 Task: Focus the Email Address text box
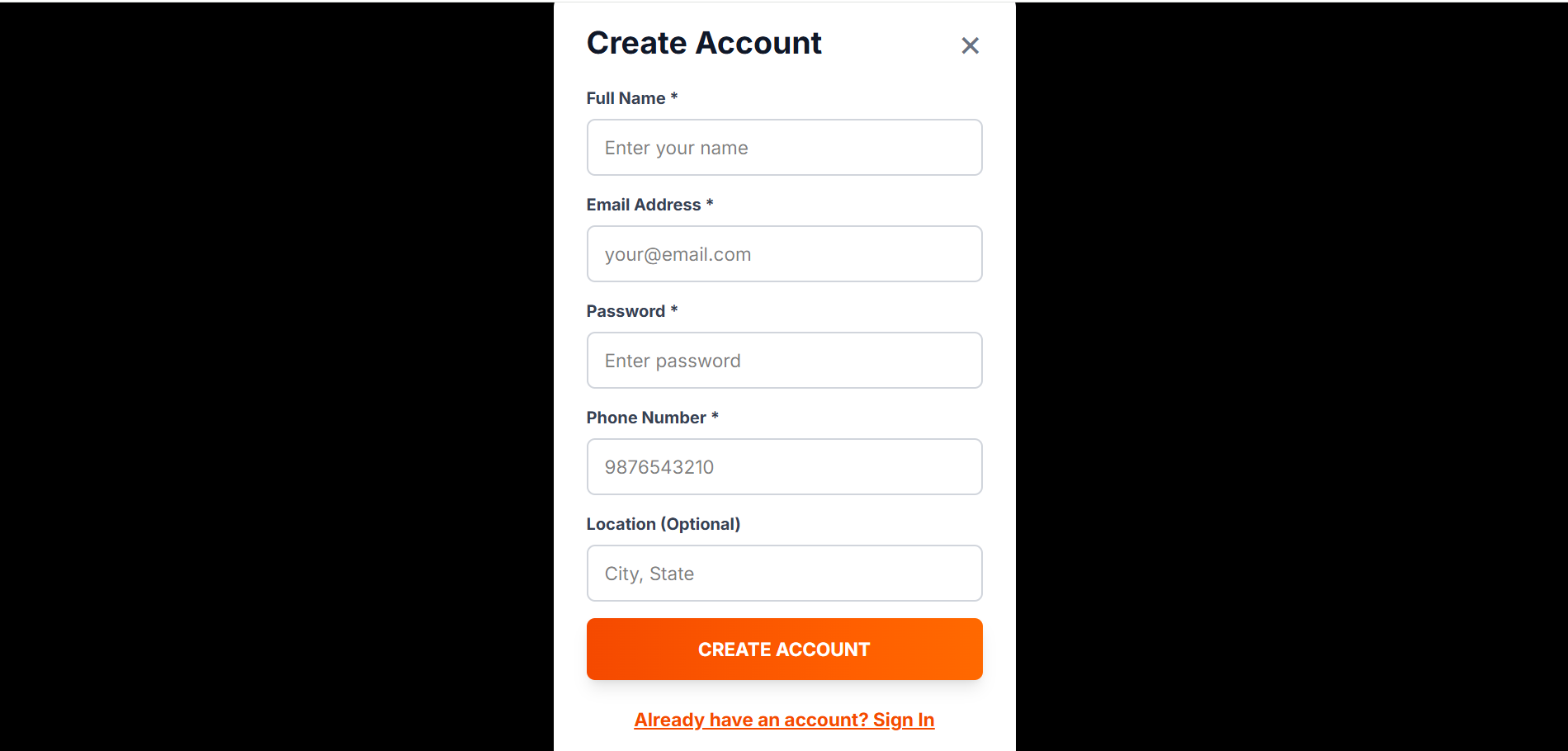pos(784,254)
